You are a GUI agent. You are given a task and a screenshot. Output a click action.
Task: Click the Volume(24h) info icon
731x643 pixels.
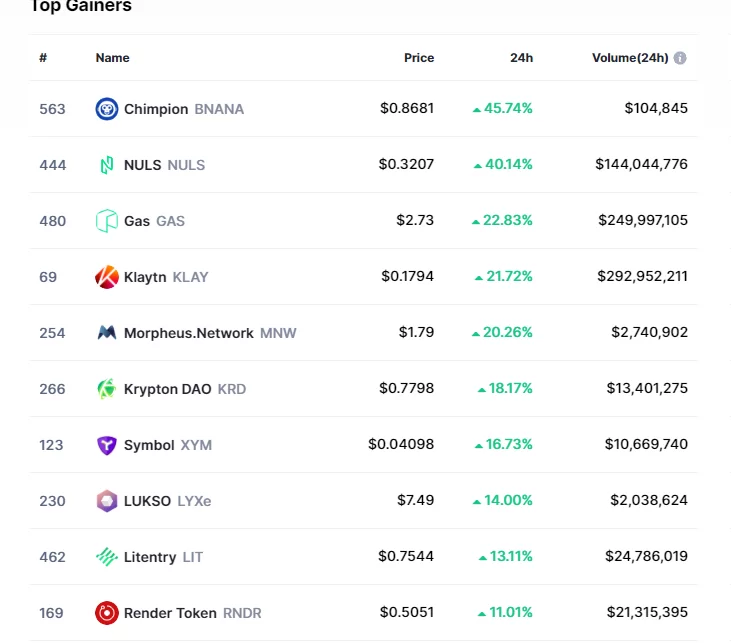[680, 58]
